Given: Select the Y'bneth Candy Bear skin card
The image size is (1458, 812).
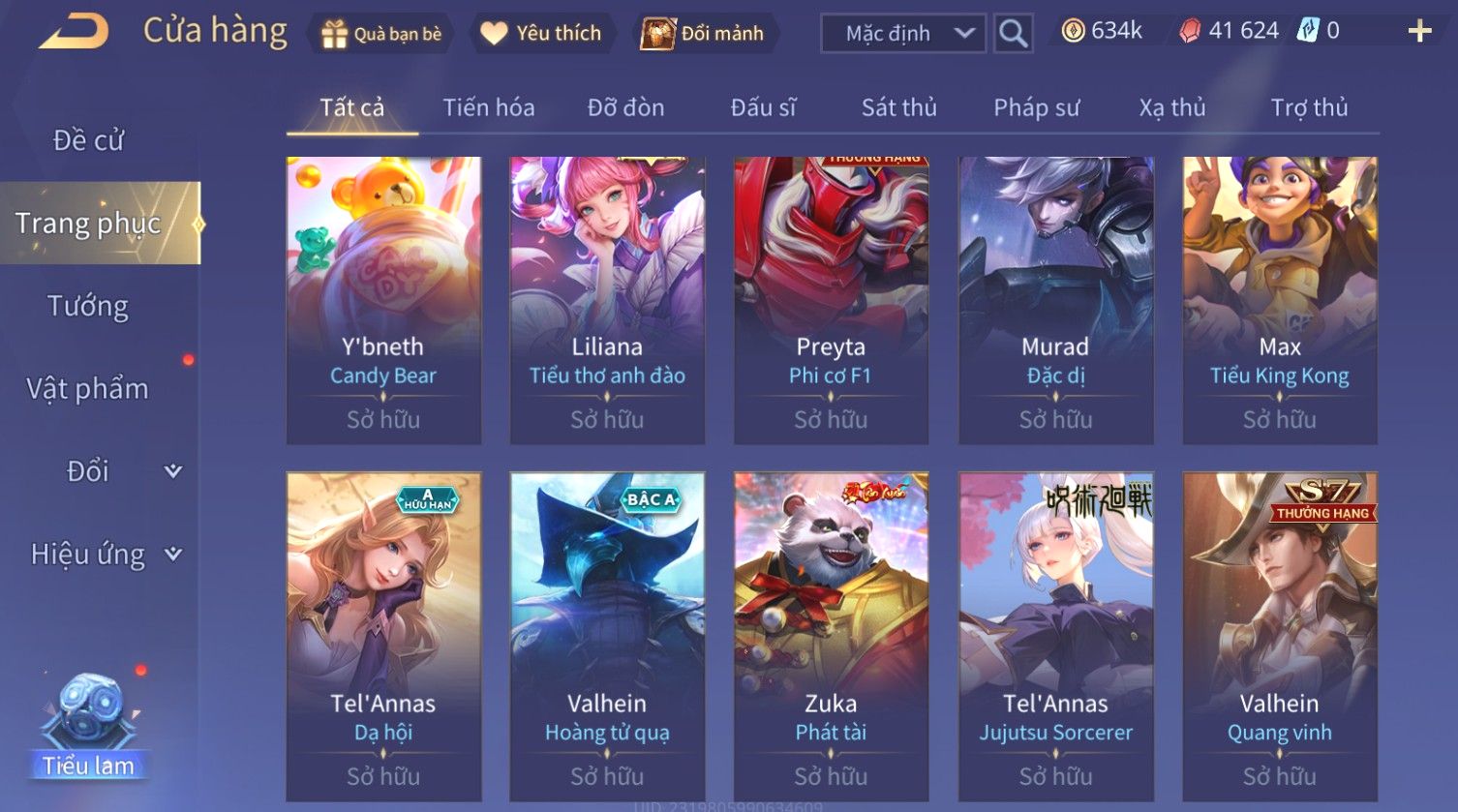Looking at the screenshot, I should [383, 300].
